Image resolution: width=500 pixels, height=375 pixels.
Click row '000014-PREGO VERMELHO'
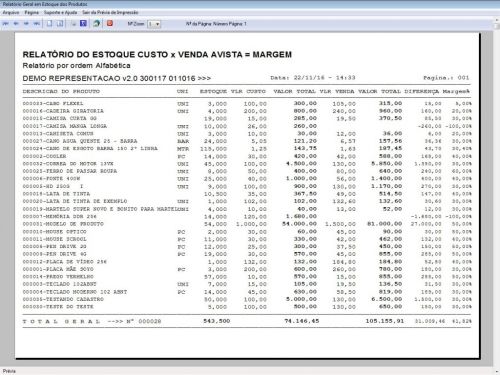pyautogui.click(x=247, y=277)
